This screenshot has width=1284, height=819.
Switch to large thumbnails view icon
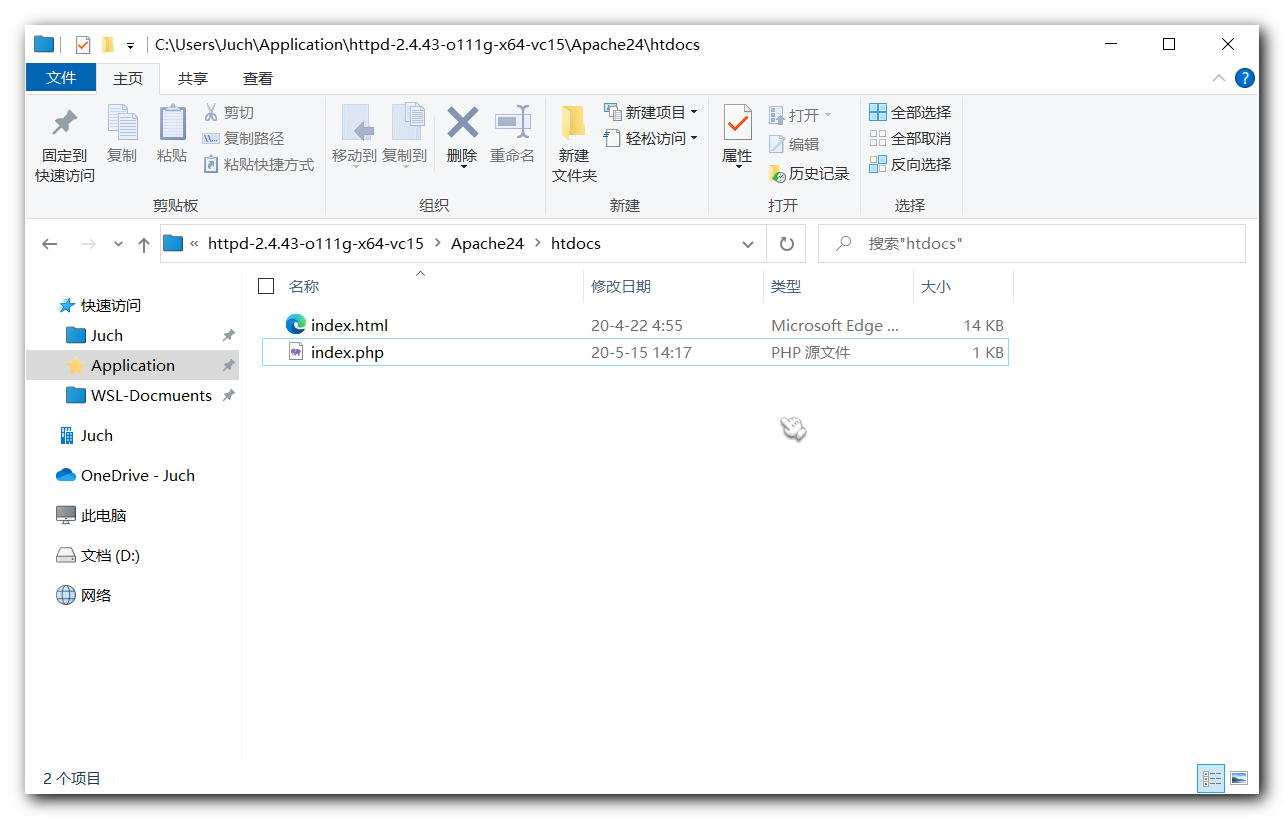(1239, 778)
